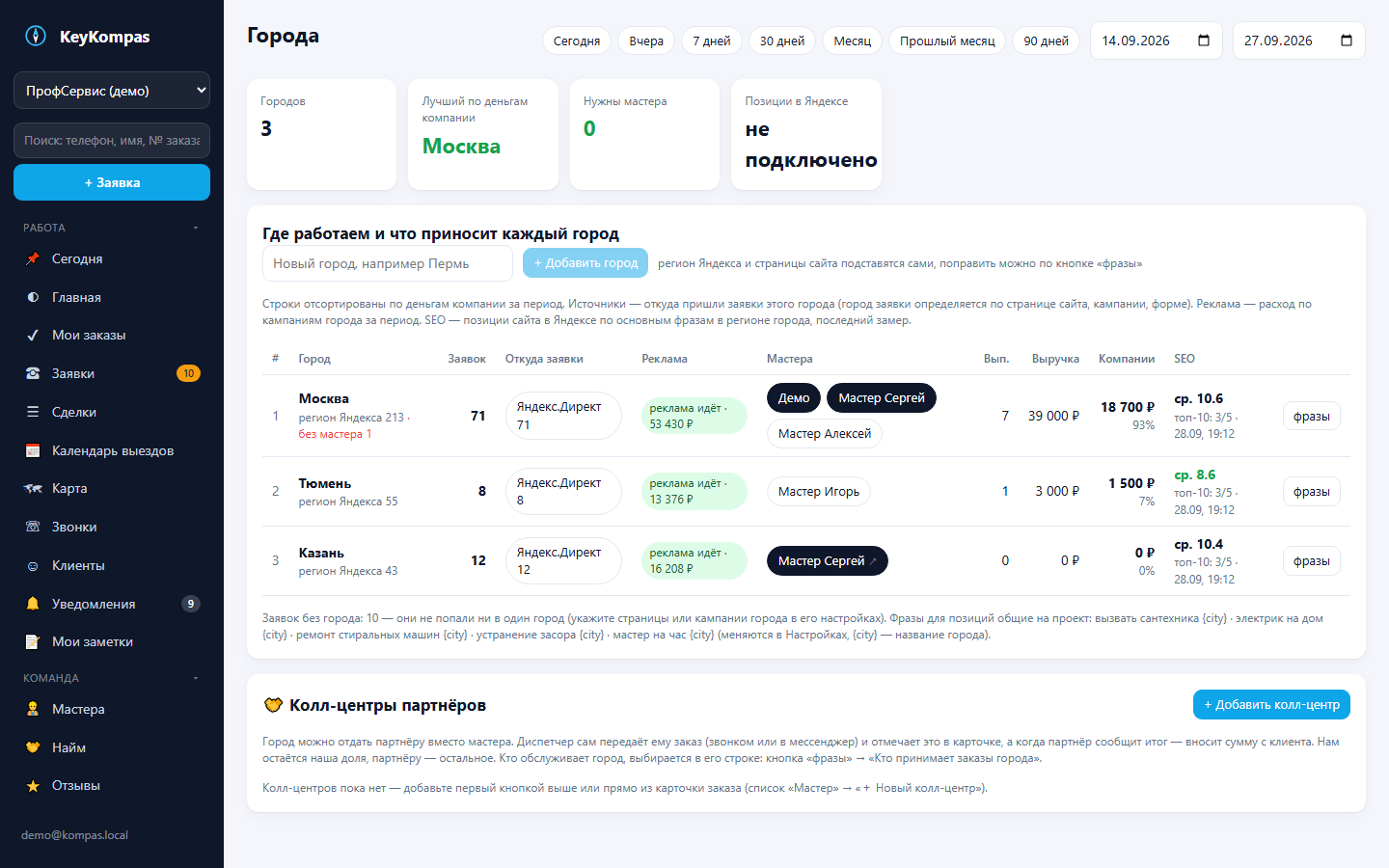1389x868 pixels.
Task: Click + Добавить колл-центр button
Action: tap(1271, 704)
